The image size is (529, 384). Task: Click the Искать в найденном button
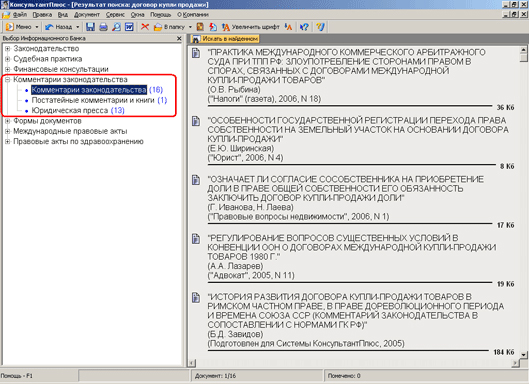(225, 39)
